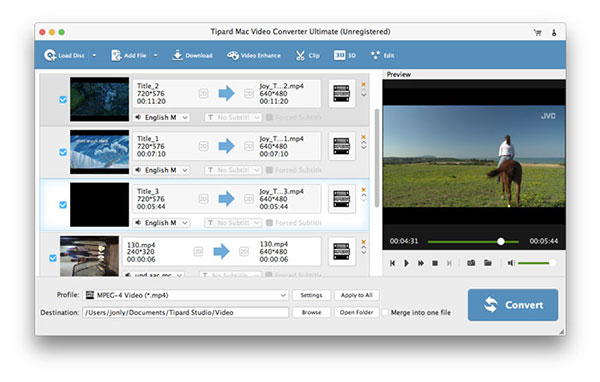Expand the Load Disc dropdown arrow
600x382 pixels.
pyautogui.click(x=94, y=56)
